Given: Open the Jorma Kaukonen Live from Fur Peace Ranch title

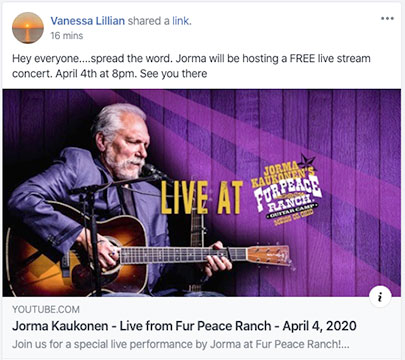Looking at the screenshot, I should 184,326.
